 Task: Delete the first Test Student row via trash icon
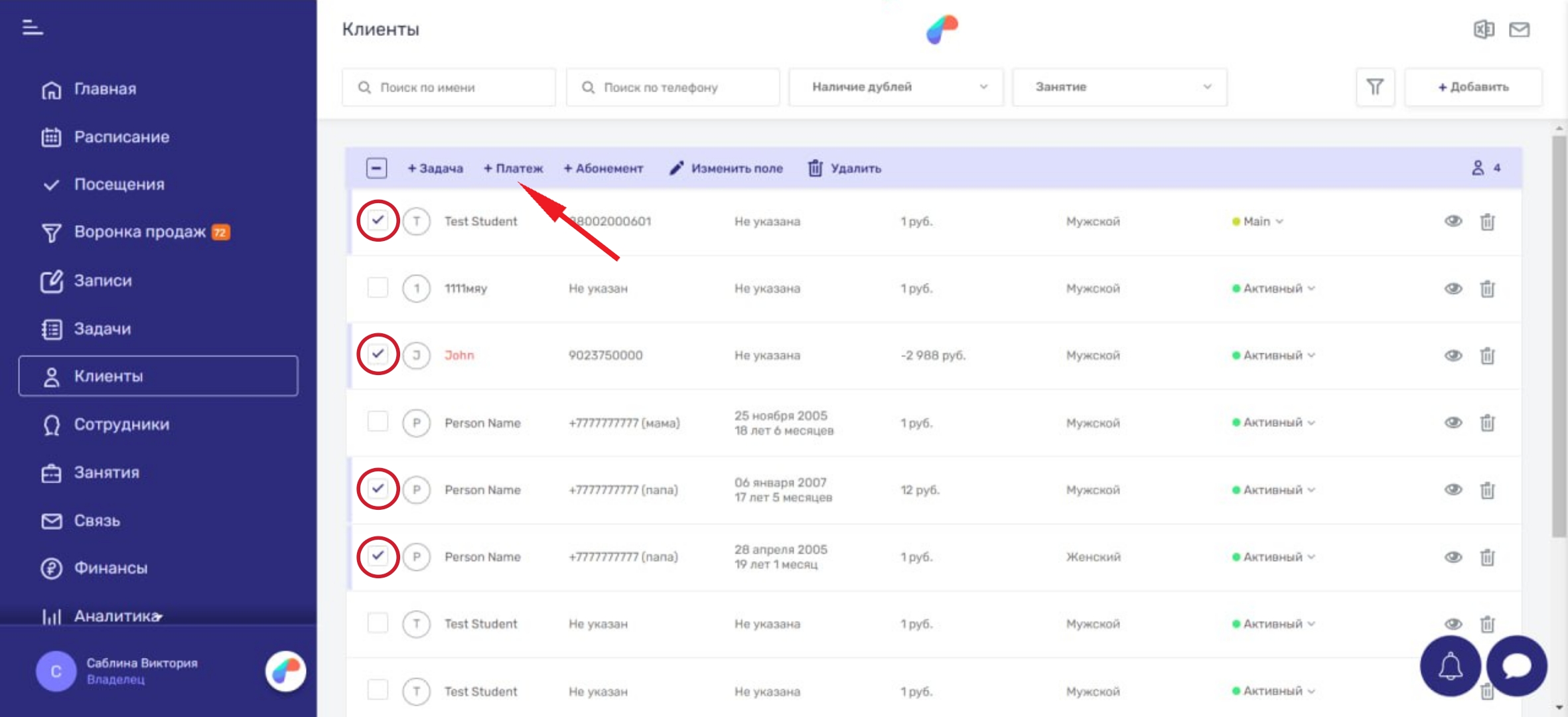click(1487, 221)
